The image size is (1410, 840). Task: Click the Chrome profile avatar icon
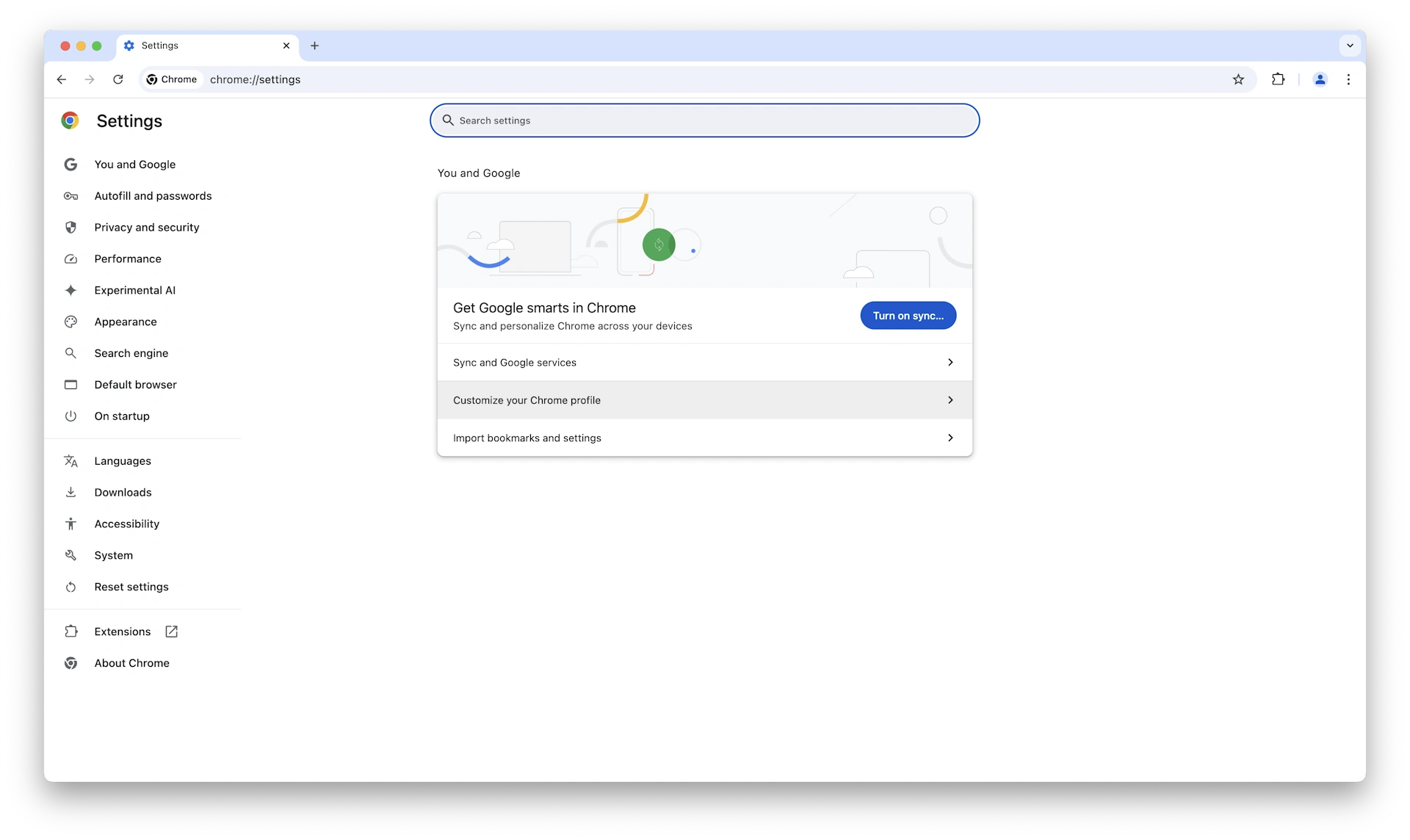tap(1320, 79)
